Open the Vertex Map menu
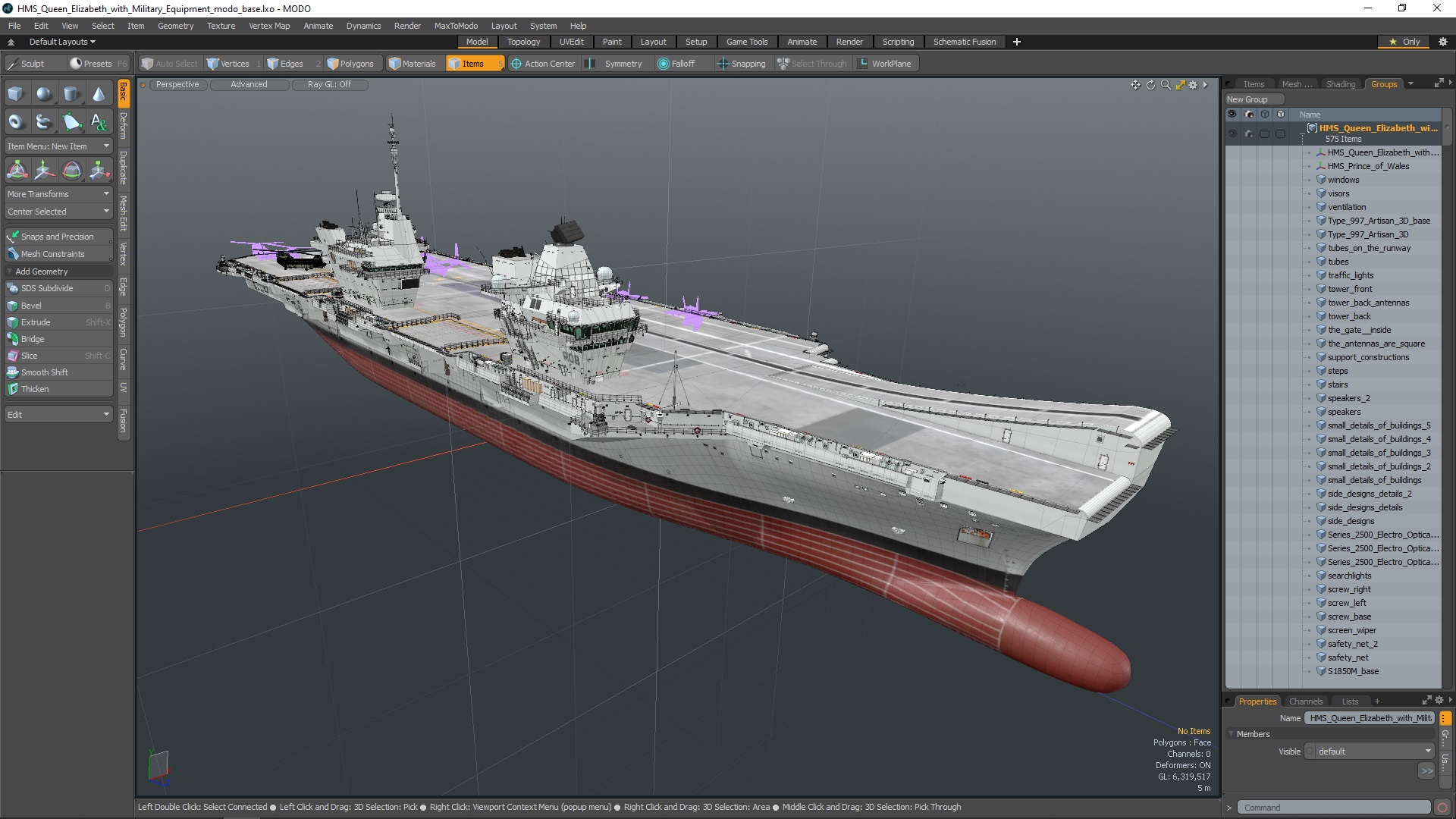1456x819 pixels. pos(269,26)
